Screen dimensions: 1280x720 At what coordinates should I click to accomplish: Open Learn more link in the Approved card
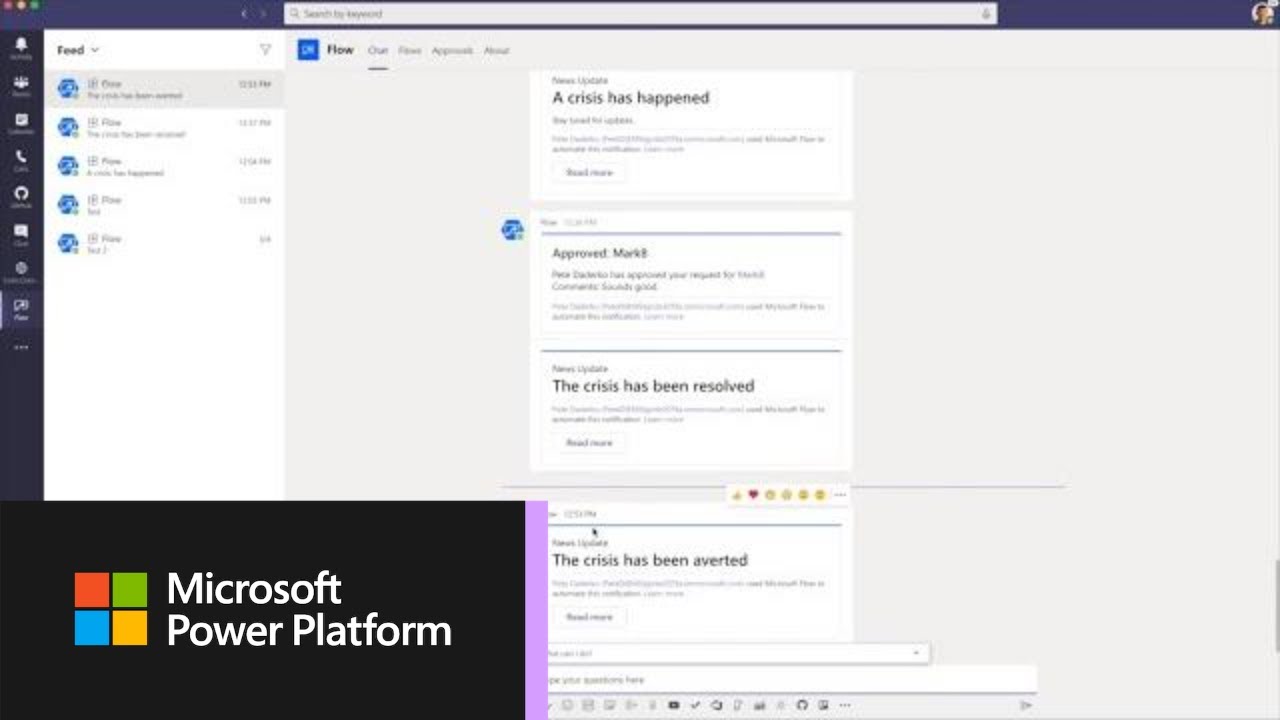(x=664, y=316)
